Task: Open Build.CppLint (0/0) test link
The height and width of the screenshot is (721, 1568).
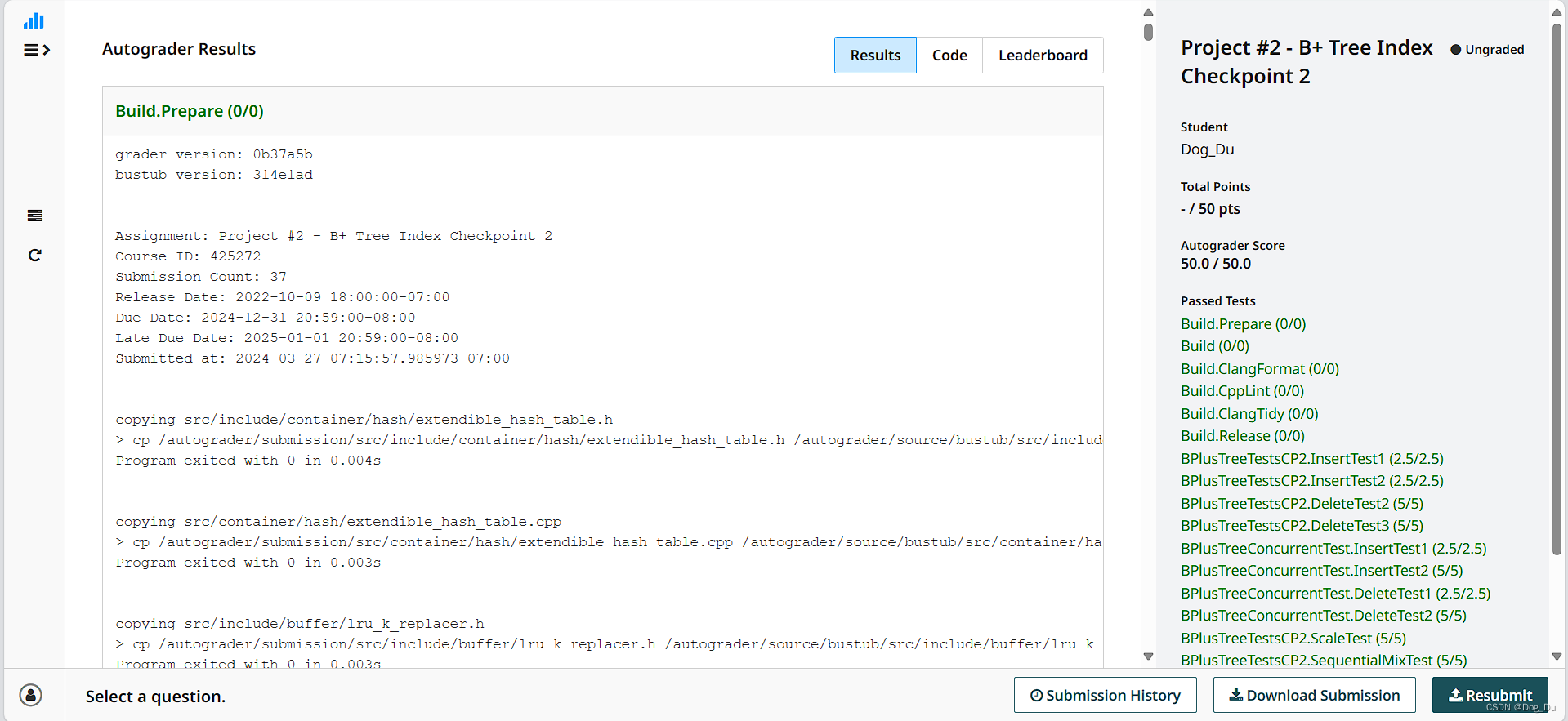Action: point(1242,391)
